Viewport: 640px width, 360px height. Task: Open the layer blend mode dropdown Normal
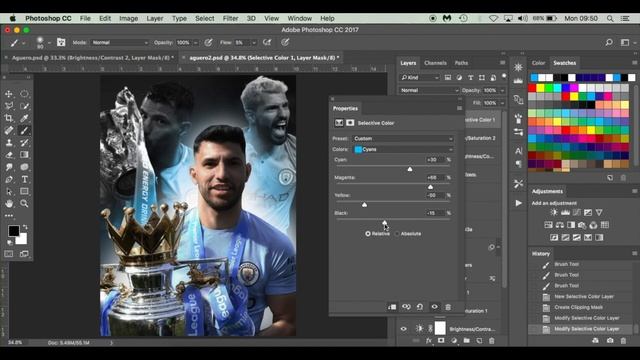429,90
